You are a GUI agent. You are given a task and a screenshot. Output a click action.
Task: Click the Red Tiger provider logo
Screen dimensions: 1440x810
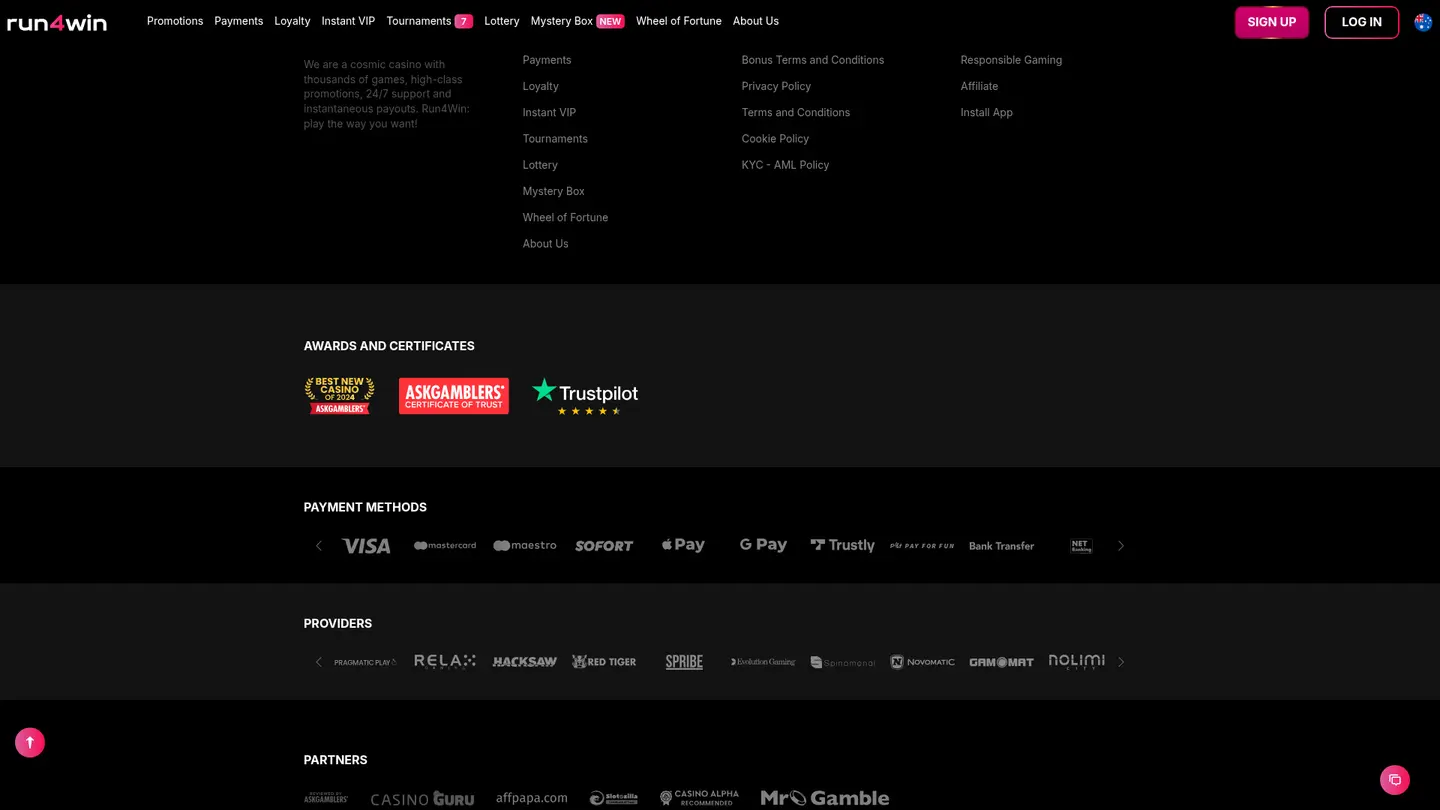pyautogui.click(x=604, y=662)
